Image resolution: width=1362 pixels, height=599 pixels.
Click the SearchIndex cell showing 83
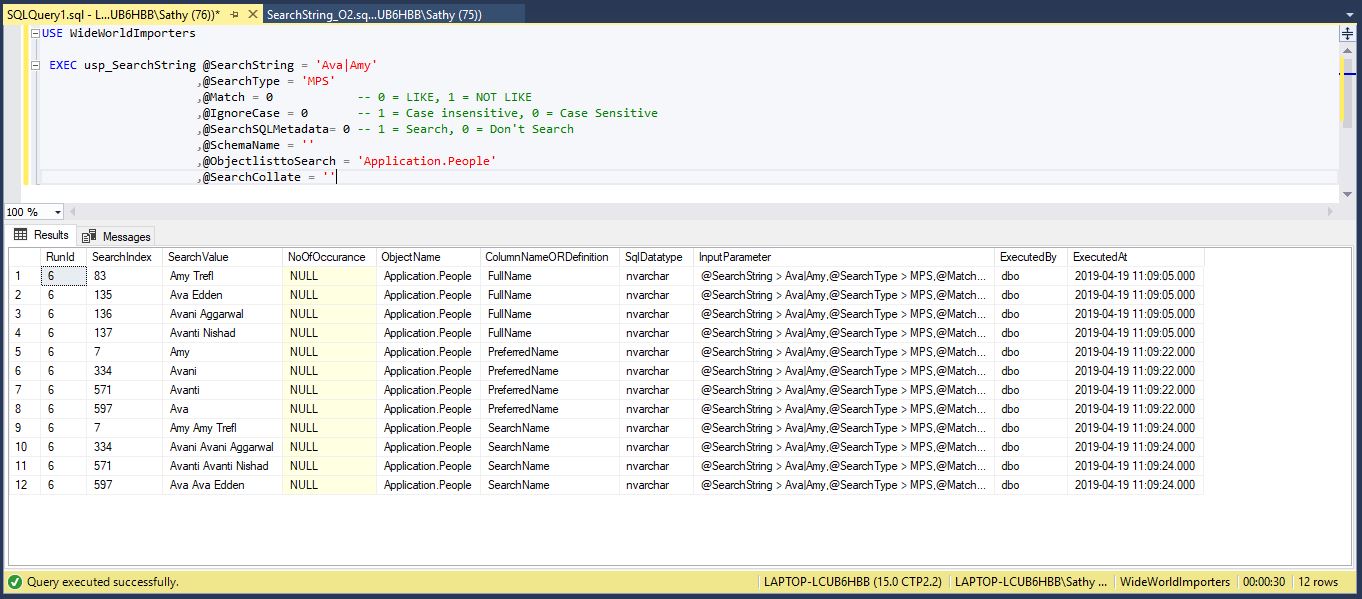(x=124, y=276)
